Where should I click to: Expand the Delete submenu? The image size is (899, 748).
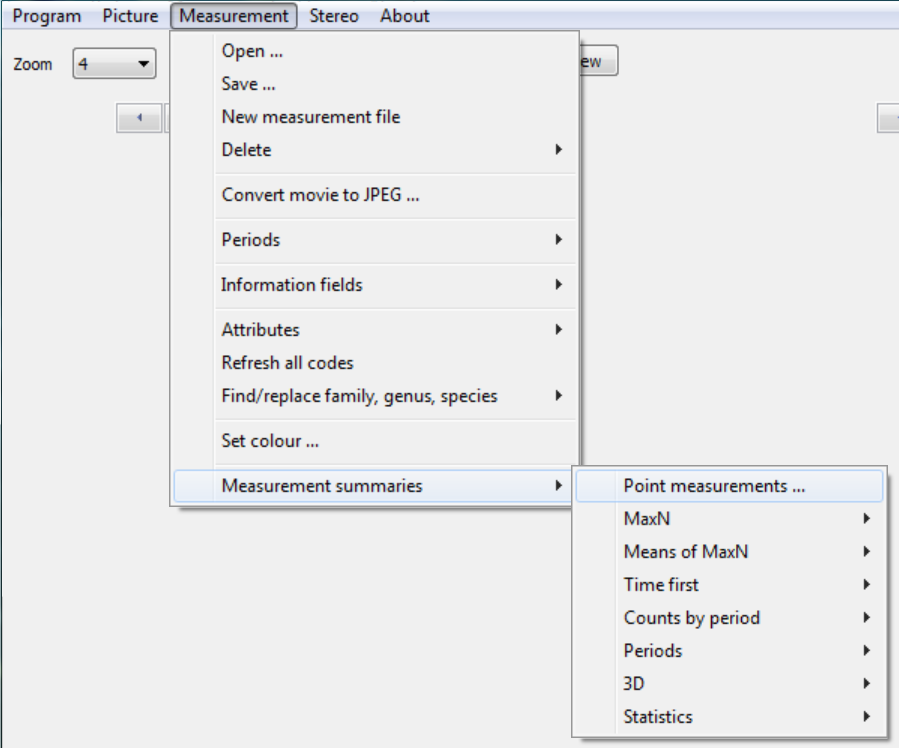point(247,150)
